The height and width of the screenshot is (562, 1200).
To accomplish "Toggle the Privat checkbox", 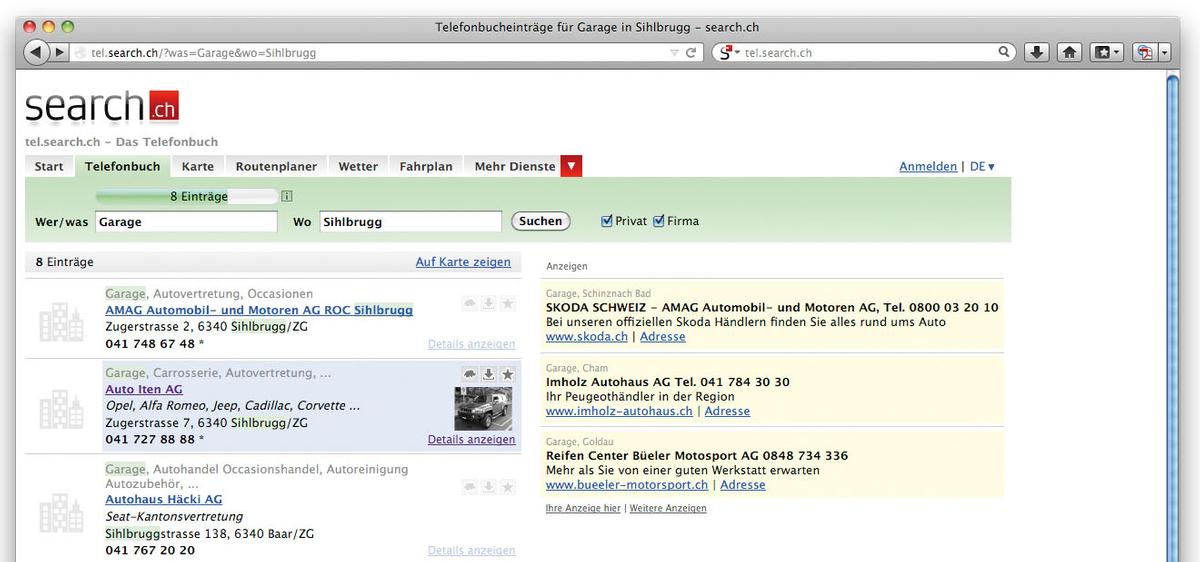I will pos(607,221).
